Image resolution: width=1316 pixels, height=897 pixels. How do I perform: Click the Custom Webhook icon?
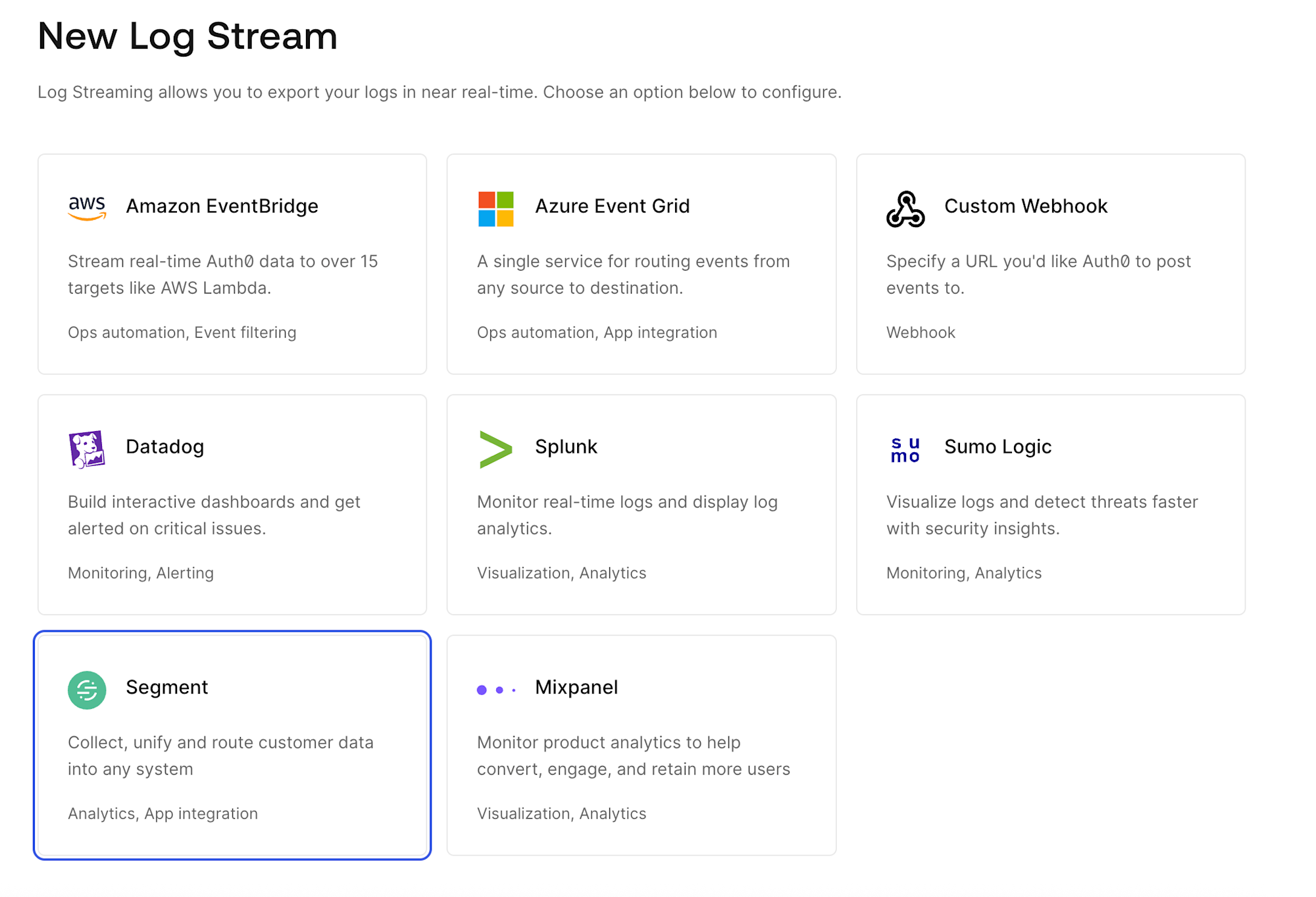(905, 209)
